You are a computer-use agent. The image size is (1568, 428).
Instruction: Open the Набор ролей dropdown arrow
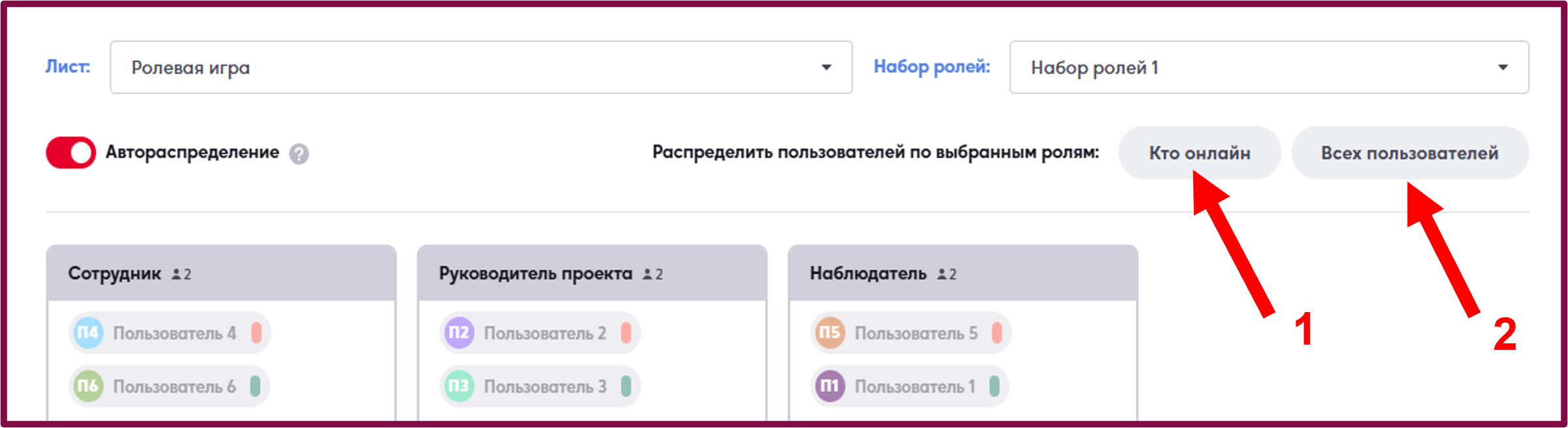point(1503,67)
